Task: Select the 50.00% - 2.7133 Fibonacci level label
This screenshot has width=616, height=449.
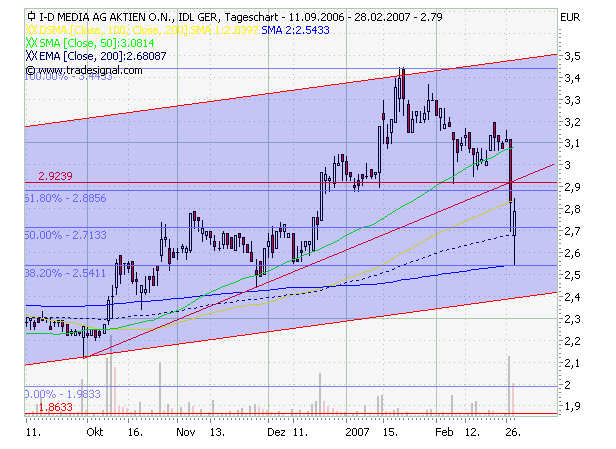Action: click(67, 235)
